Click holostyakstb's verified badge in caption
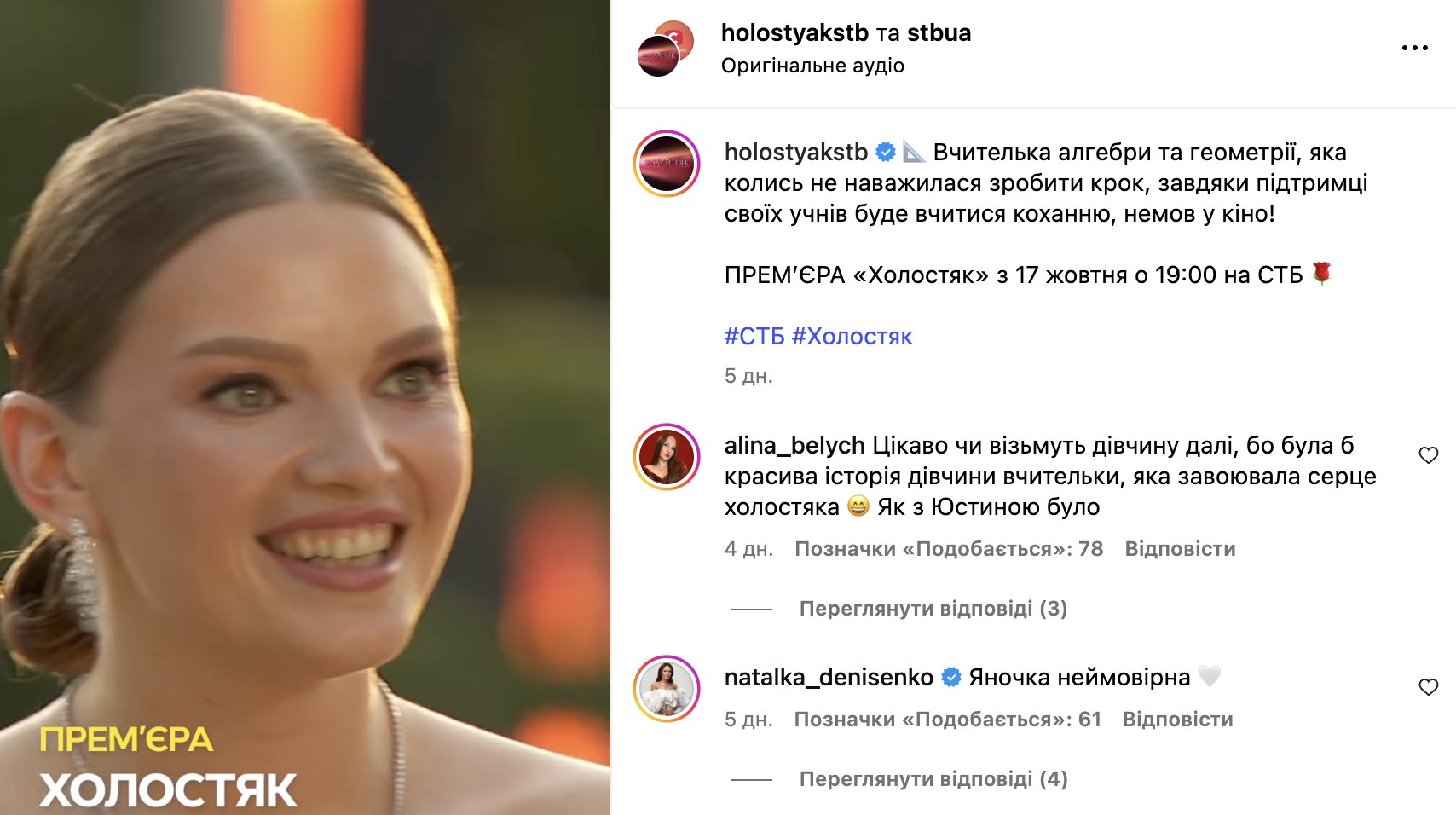The height and width of the screenshot is (815, 1456). tap(886, 153)
